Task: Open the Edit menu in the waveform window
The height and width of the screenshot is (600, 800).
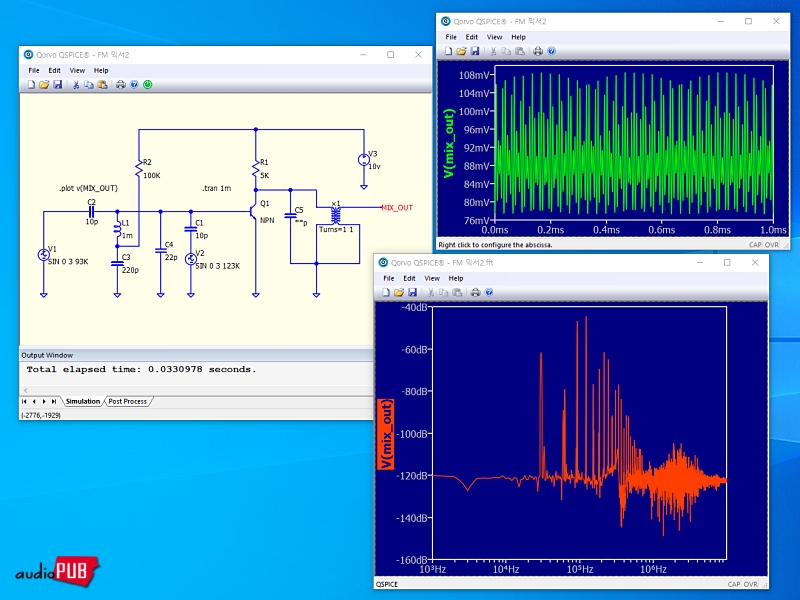Action: [472, 37]
